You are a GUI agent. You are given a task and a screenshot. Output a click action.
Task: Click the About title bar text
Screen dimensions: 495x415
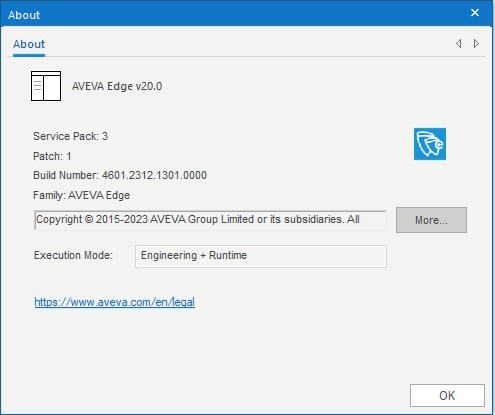tap(24, 15)
